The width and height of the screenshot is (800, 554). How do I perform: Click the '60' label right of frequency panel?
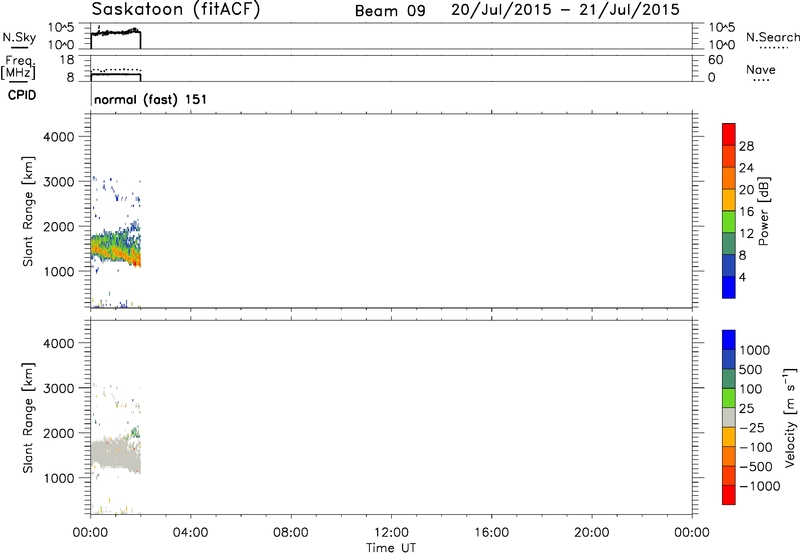716,60
